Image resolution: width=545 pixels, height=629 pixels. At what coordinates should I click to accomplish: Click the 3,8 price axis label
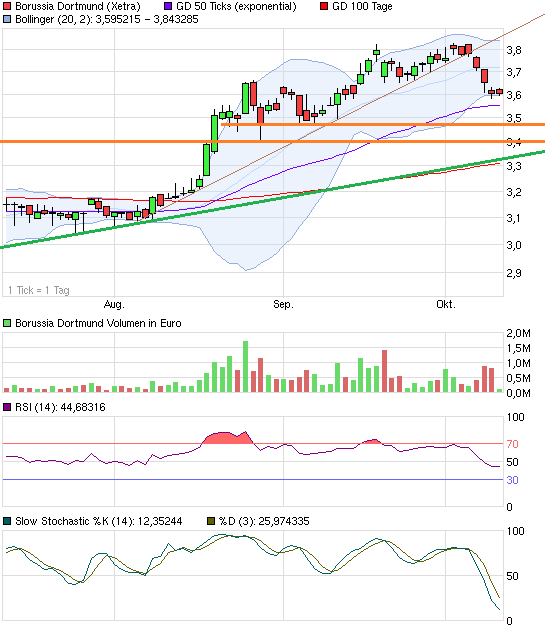click(514, 50)
